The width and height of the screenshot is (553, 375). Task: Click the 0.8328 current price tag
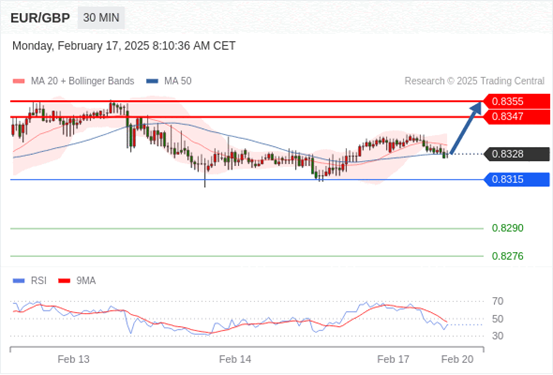(517, 154)
